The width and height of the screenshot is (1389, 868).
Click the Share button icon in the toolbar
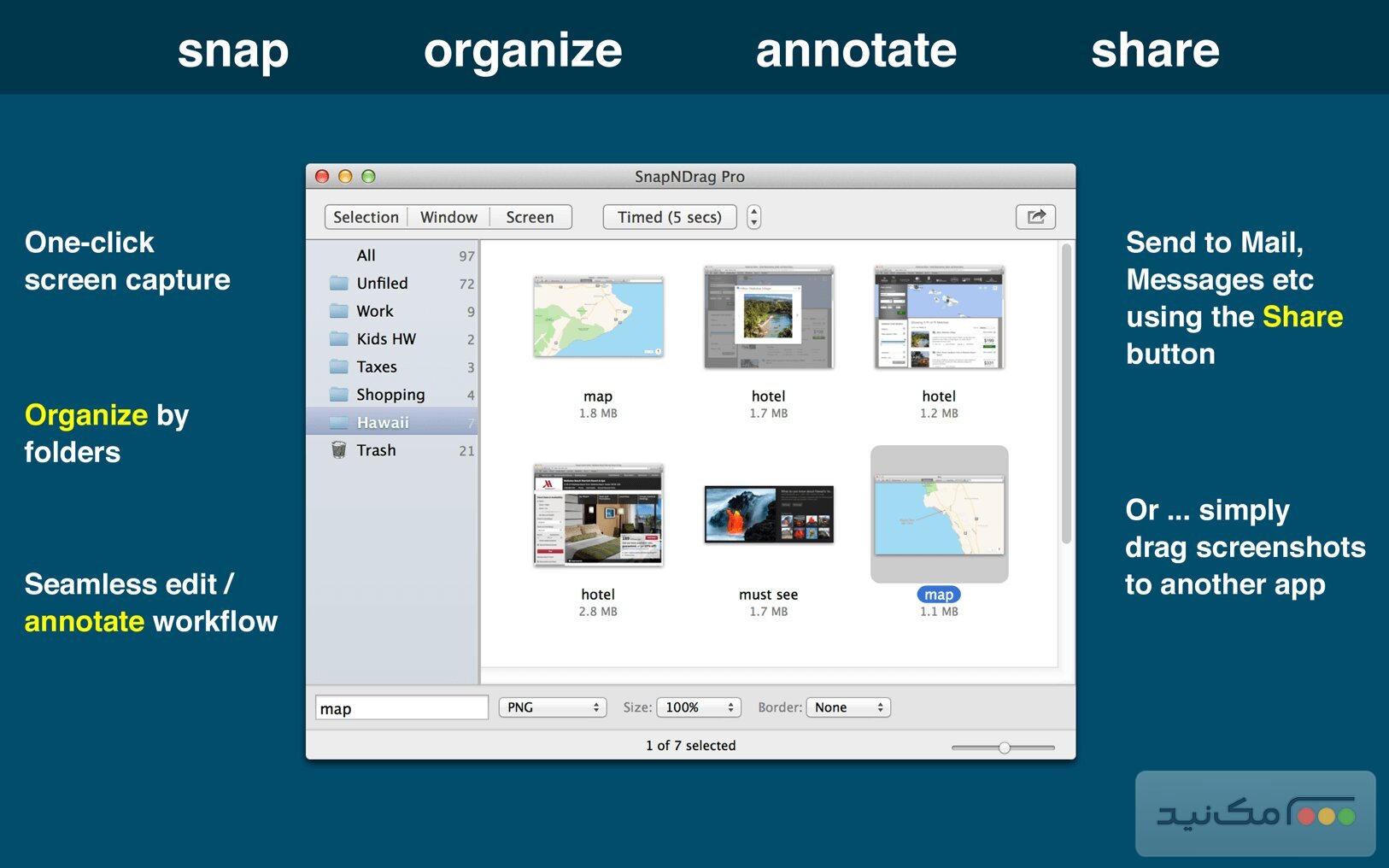click(x=1034, y=217)
